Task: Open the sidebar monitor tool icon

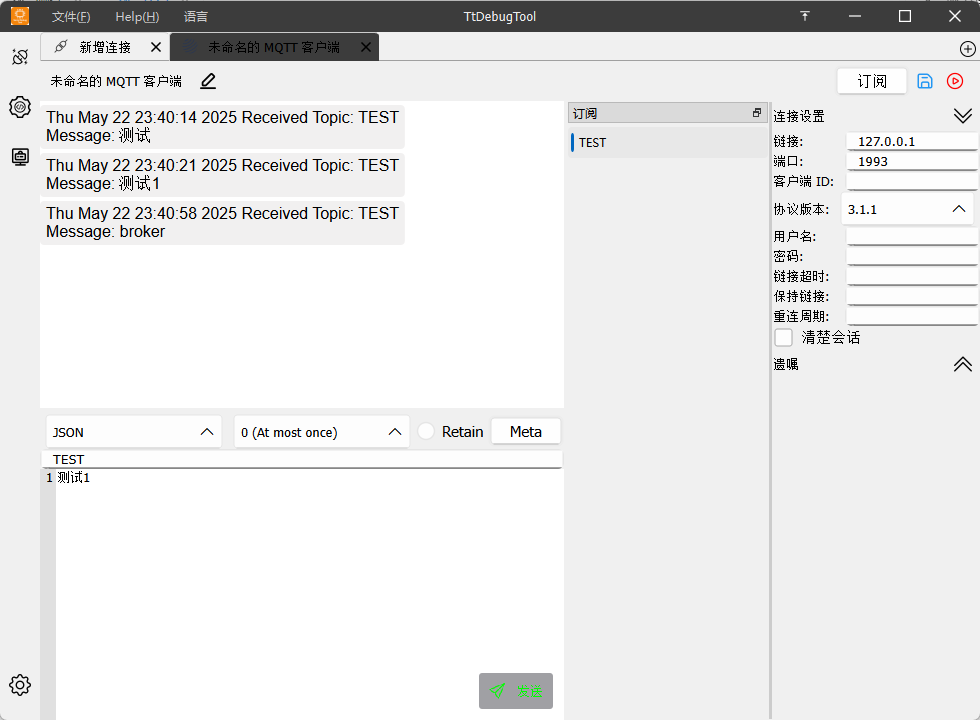Action: (20, 157)
